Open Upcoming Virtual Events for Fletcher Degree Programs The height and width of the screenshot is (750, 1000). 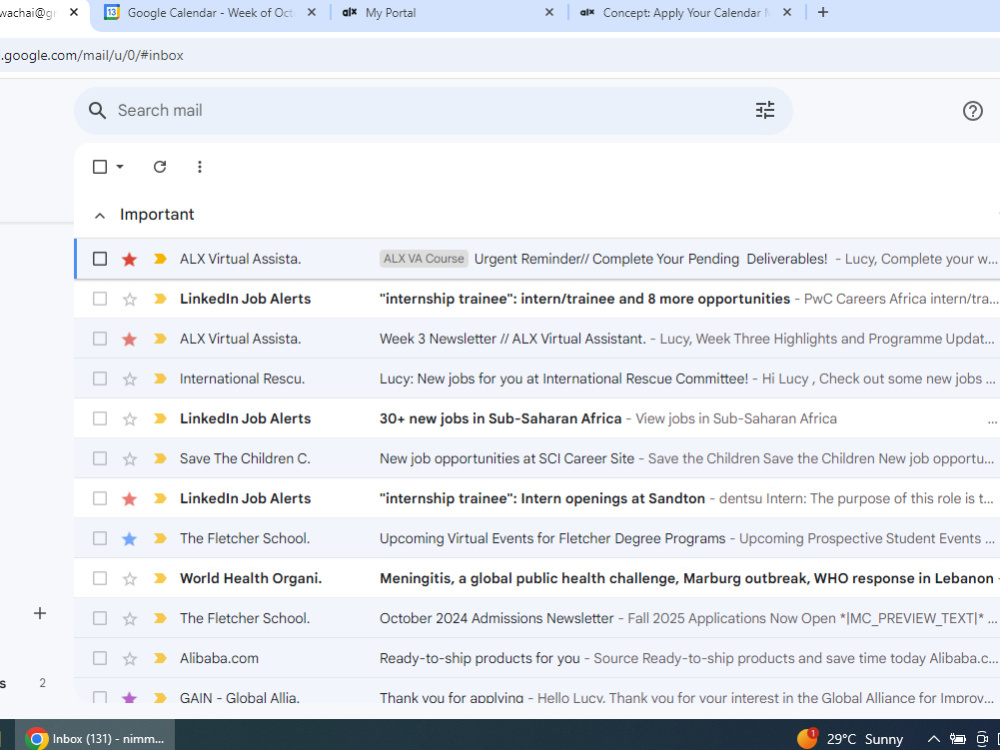(537, 539)
